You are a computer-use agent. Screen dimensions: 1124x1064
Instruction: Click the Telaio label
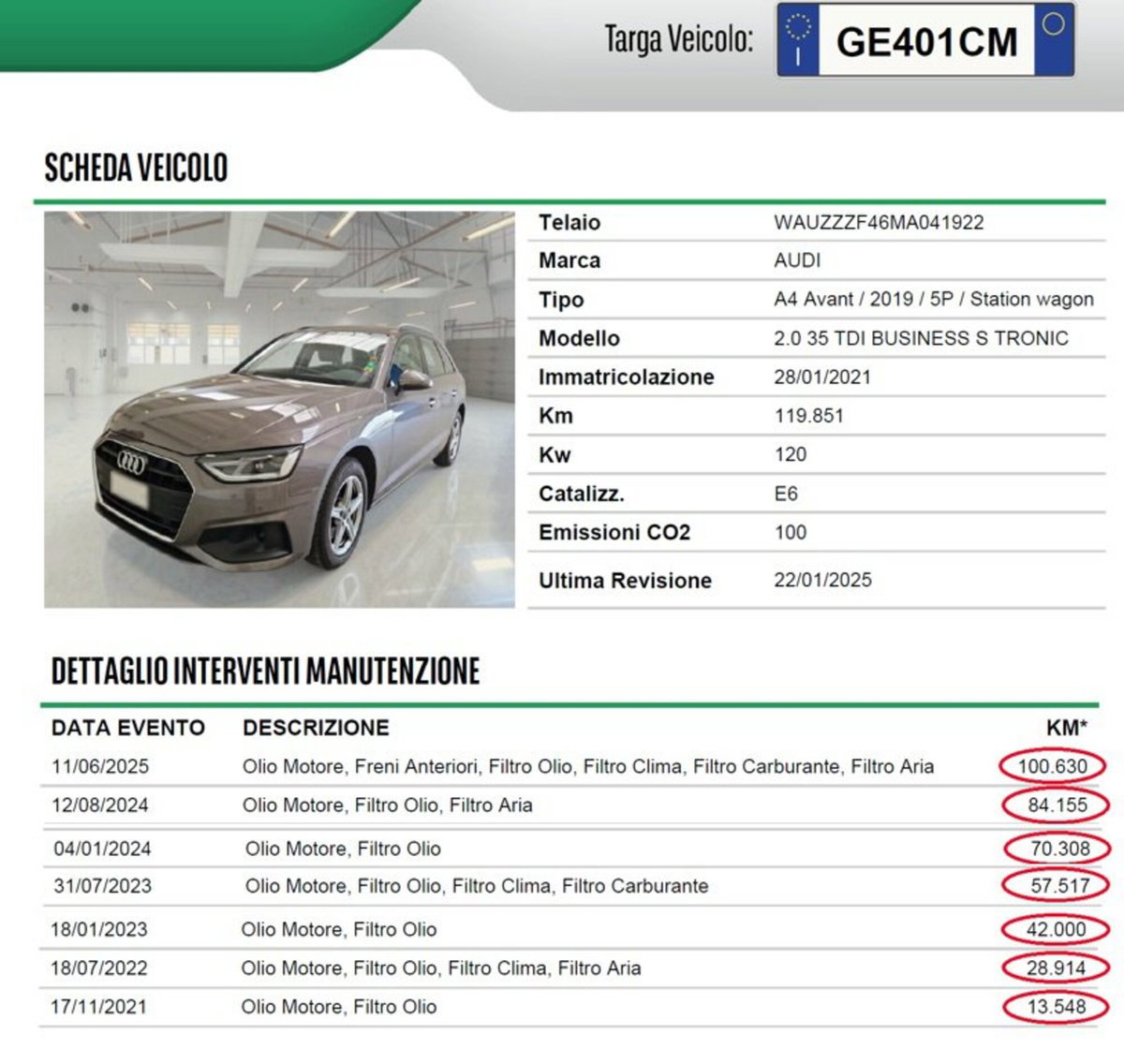point(569,223)
